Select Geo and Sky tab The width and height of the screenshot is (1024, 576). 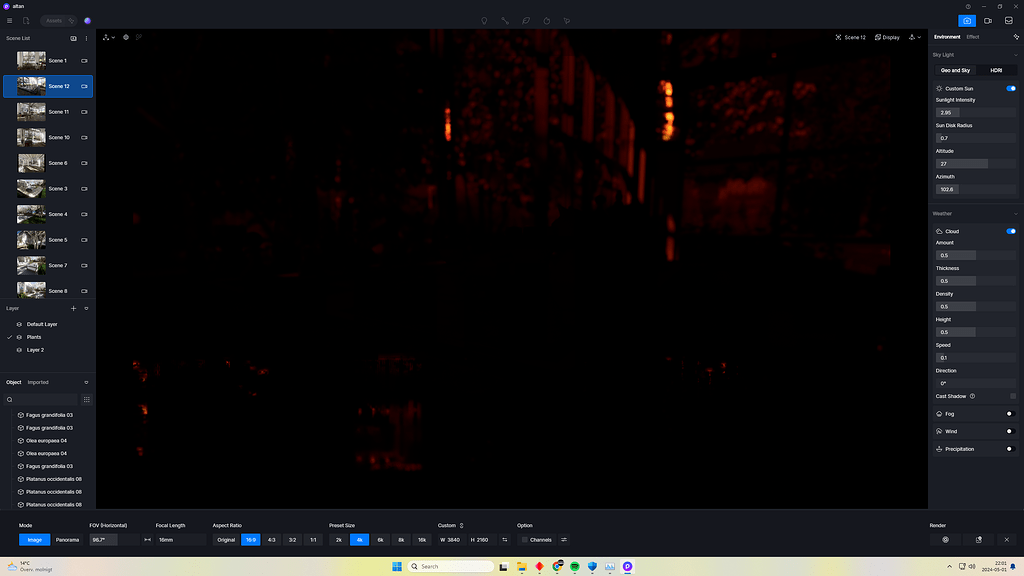[x=955, y=71]
